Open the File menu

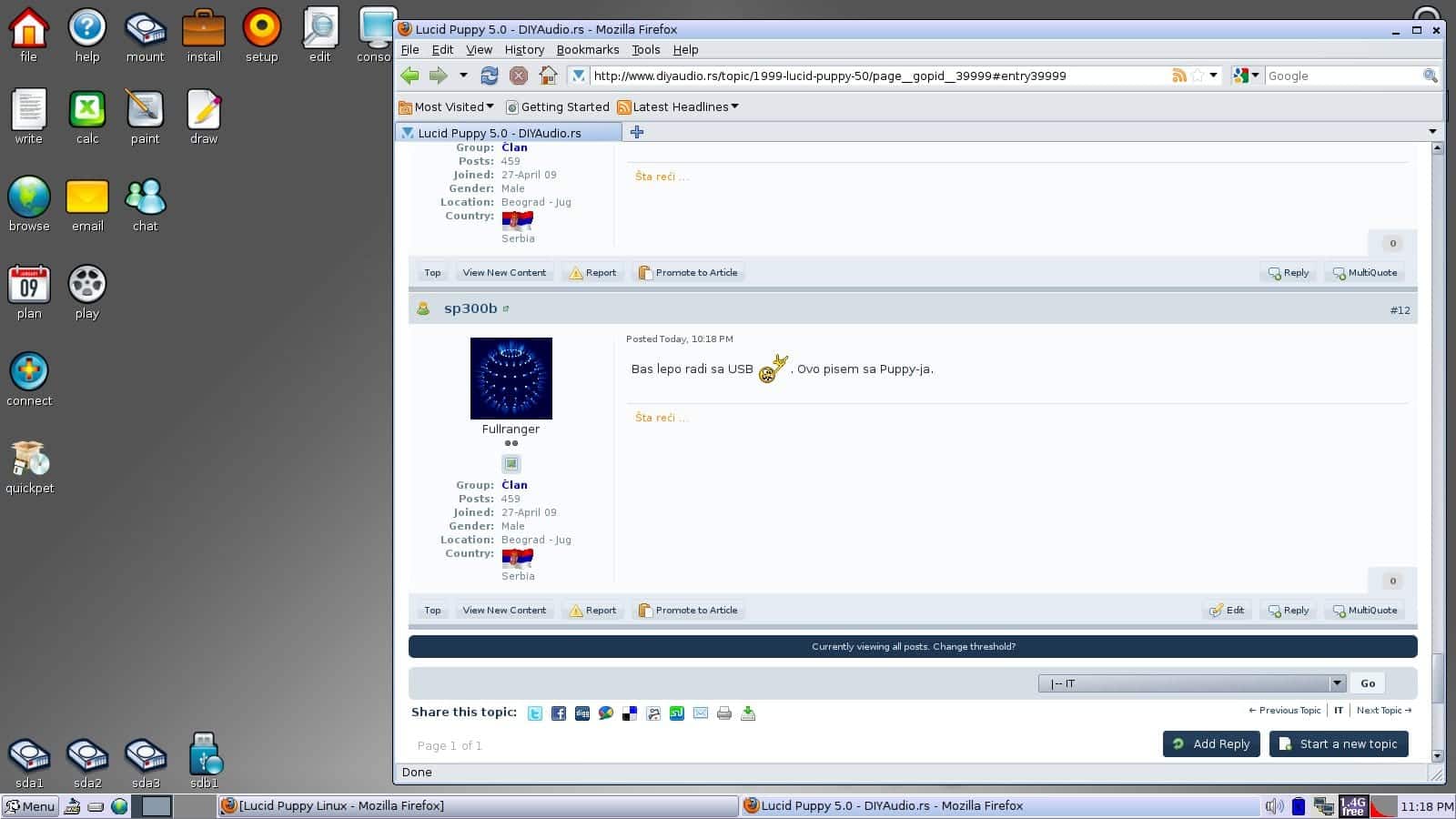(x=410, y=50)
